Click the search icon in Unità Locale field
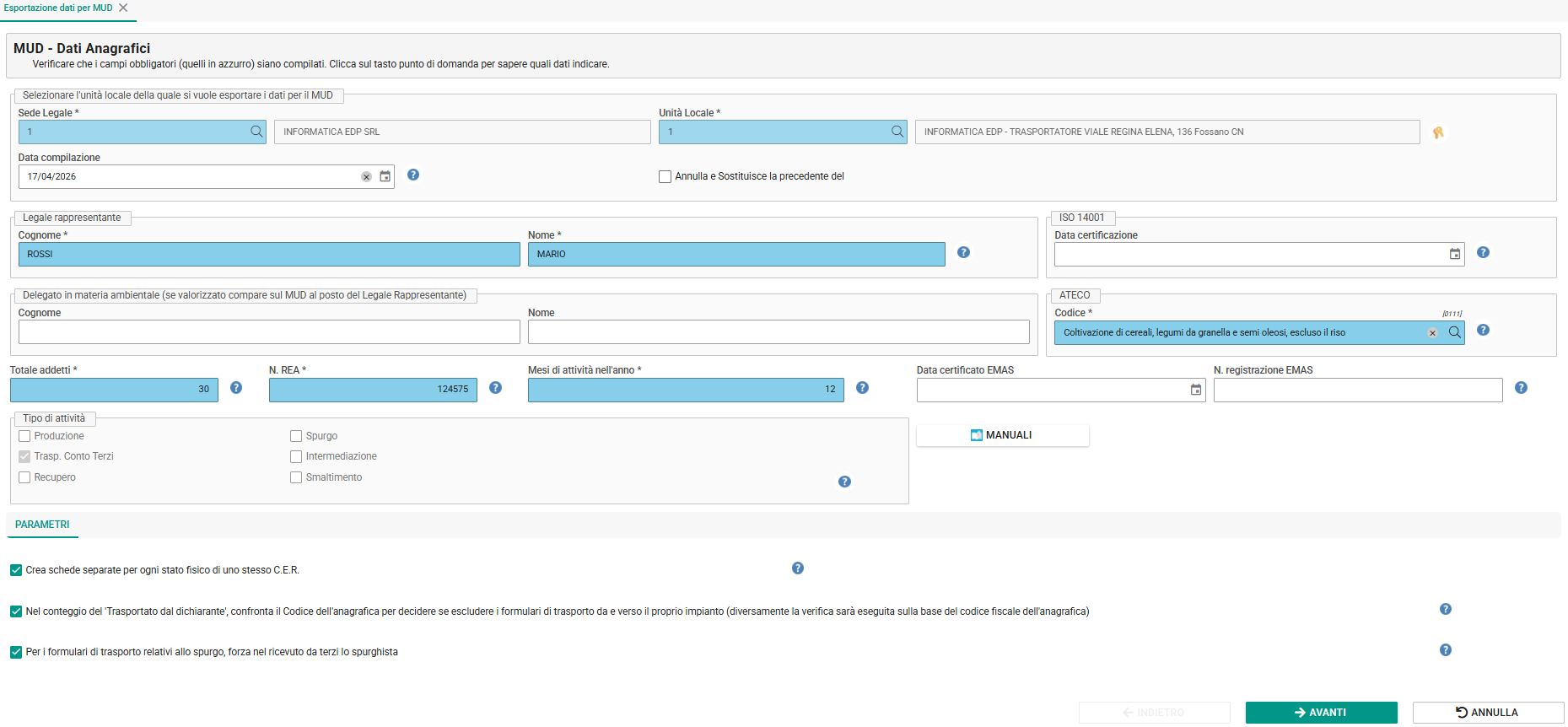Viewport: 1568px width, 727px height. pyautogui.click(x=897, y=132)
